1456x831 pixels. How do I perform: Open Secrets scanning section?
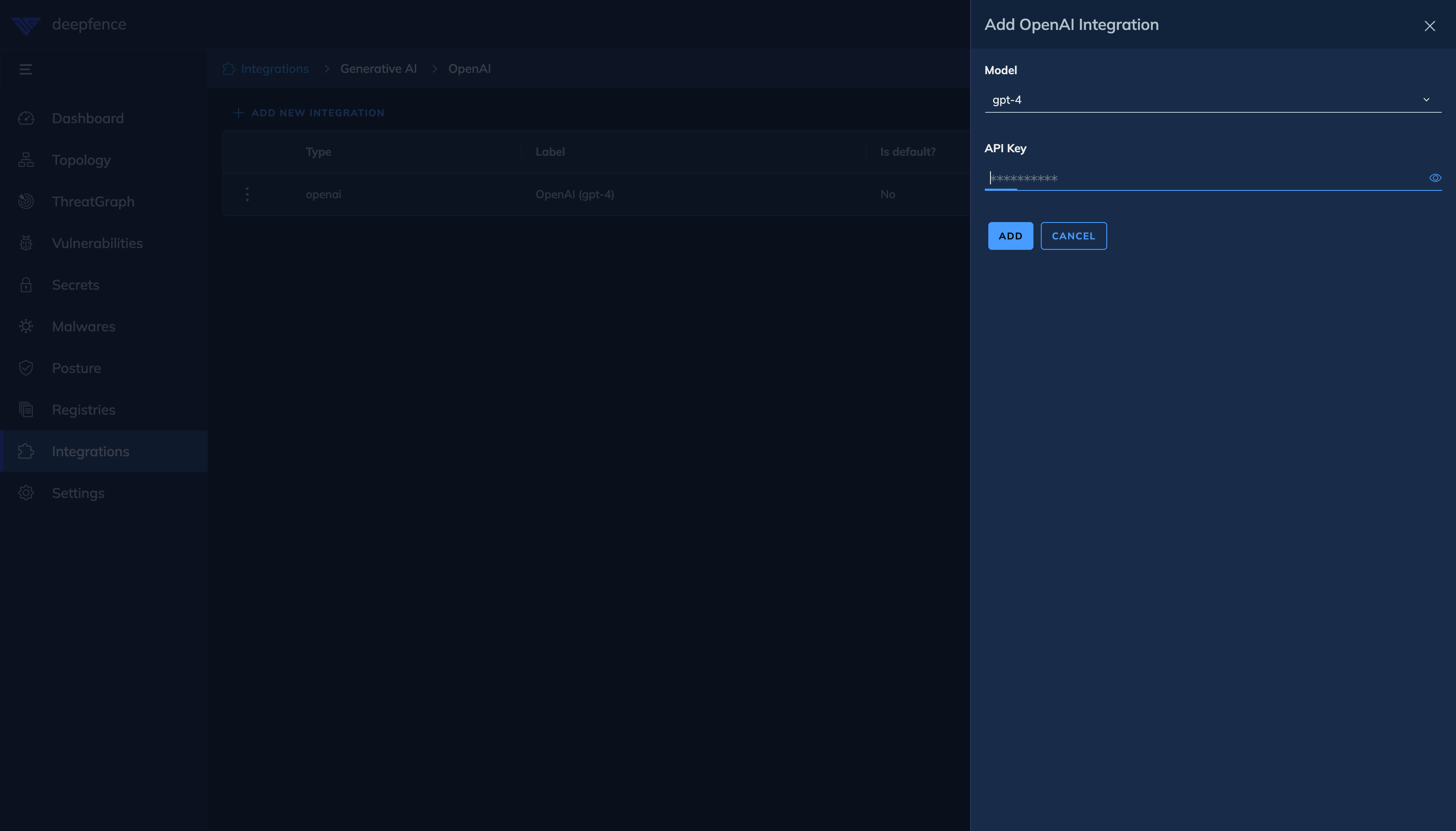click(75, 285)
